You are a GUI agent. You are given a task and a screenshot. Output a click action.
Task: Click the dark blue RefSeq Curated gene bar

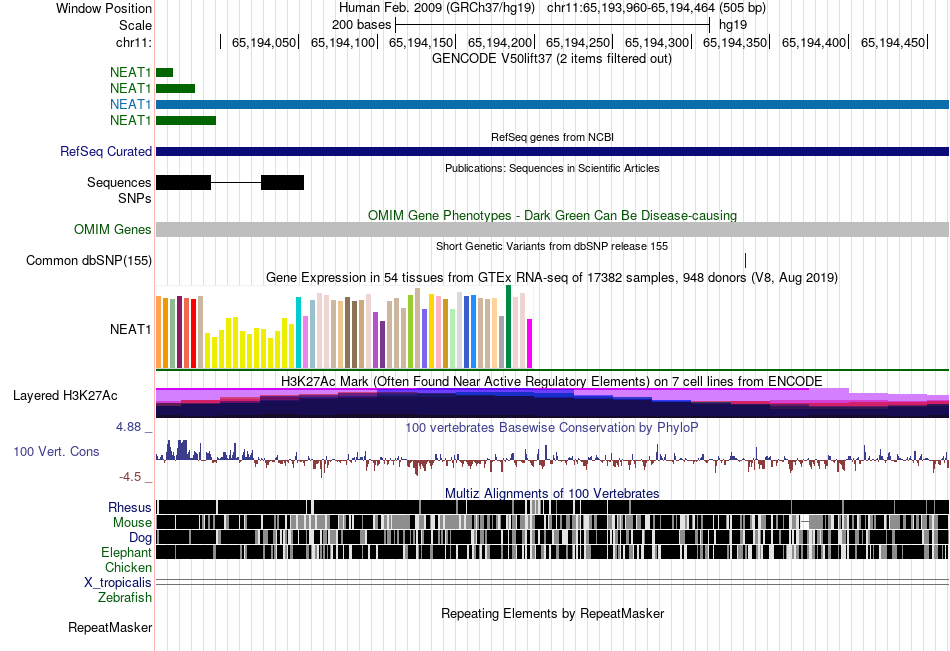(553, 152)
